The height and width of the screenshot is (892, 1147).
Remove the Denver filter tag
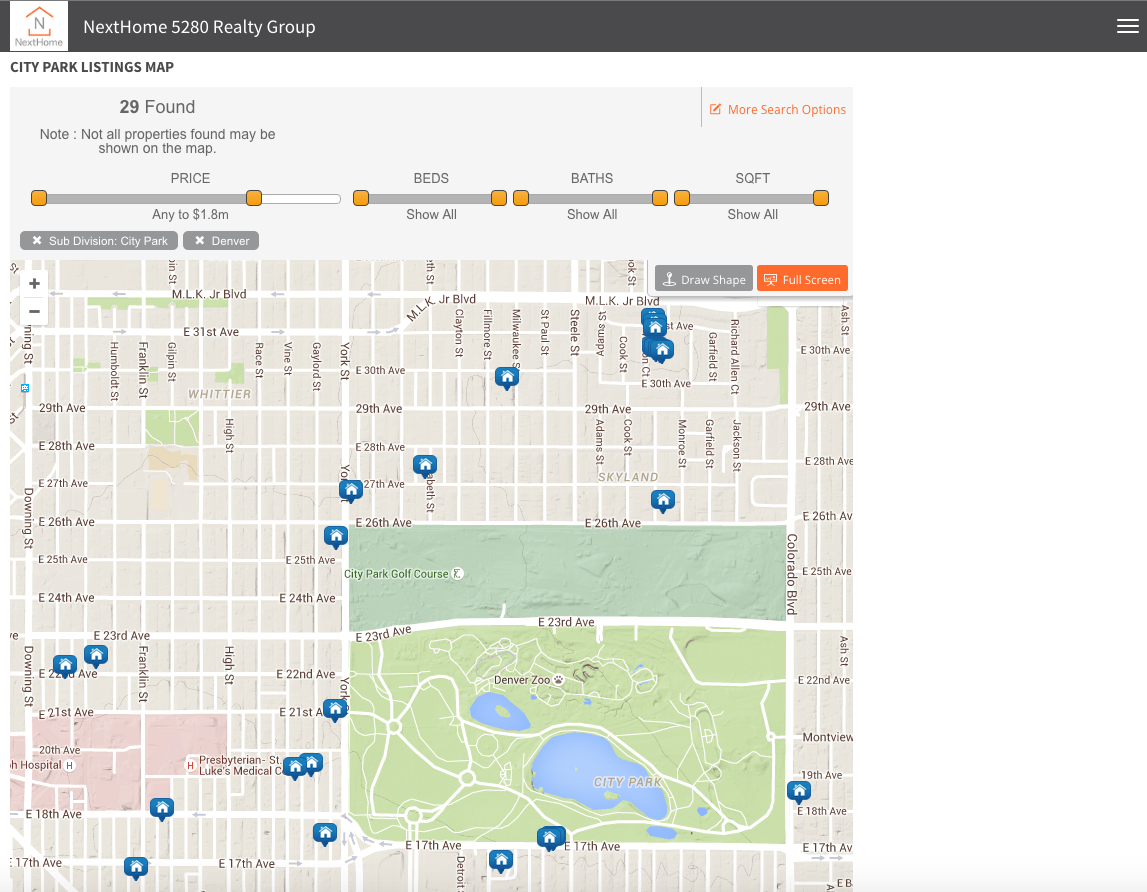click(x=200, y=241)
